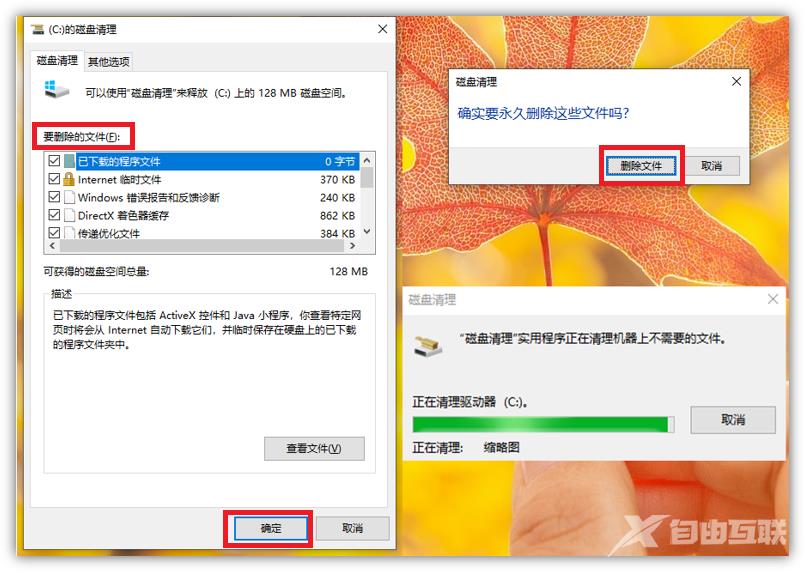This screenshot has height=572, width=805.
Task: Click the cleaning drive icon in progress dialog
Action: pos(428,346)
